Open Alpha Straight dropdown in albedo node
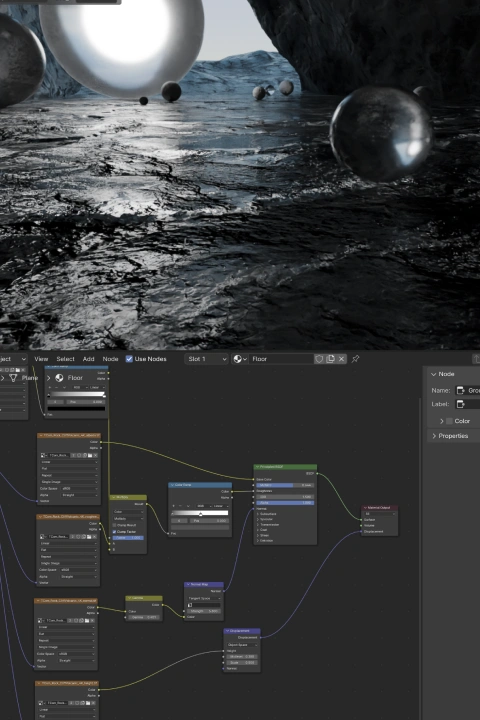Viewport: 480px width, 720px height. (x=79, y=495)
